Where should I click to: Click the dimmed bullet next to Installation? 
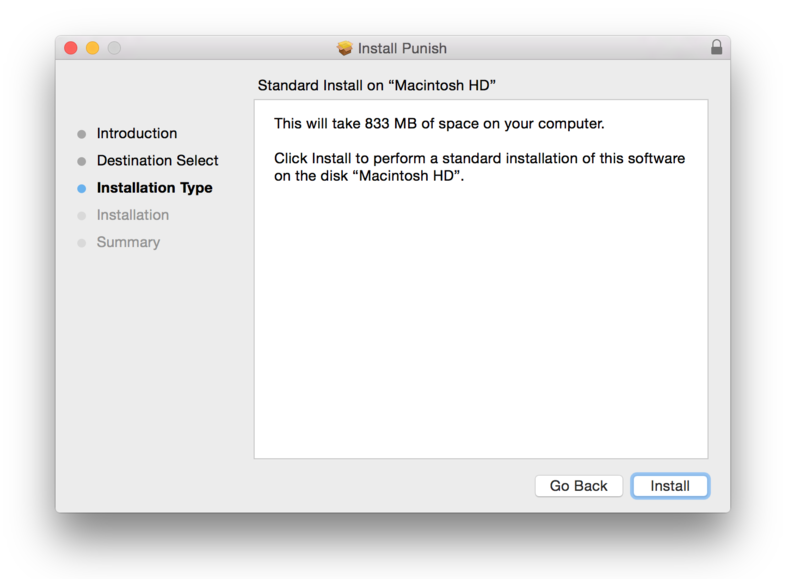pos(82,215)
